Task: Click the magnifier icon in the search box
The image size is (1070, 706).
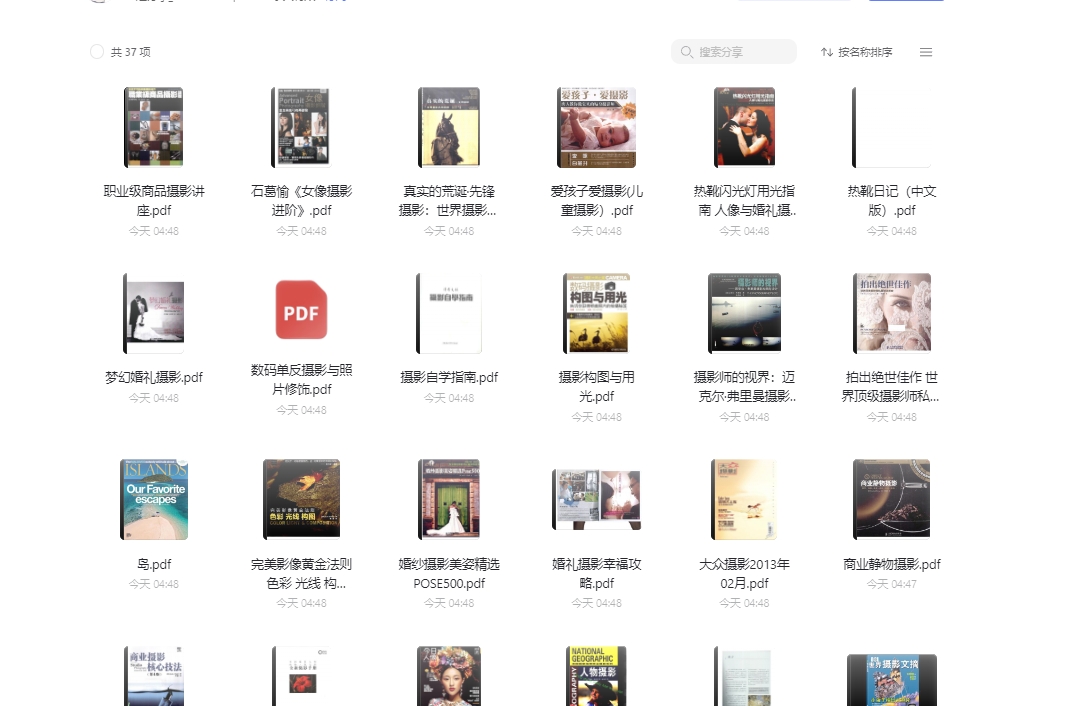Action: point(687,52)
